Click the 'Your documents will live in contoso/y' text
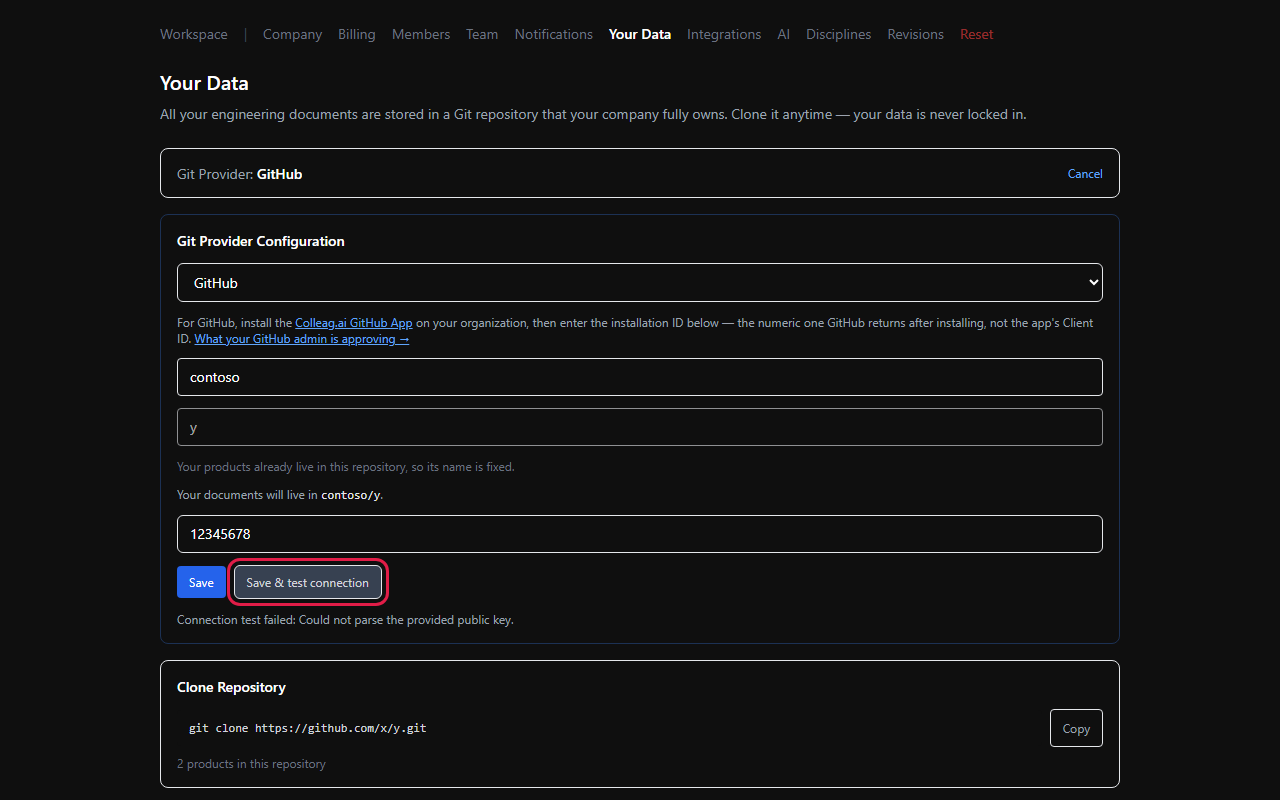The image size is (1280, 800). (x=280, y=495)
